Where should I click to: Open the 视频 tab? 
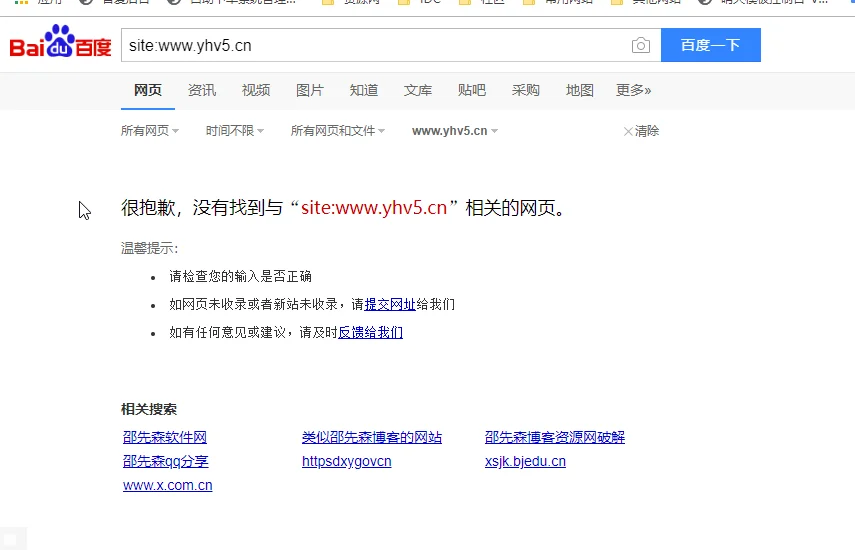click(x=256, y=90)
